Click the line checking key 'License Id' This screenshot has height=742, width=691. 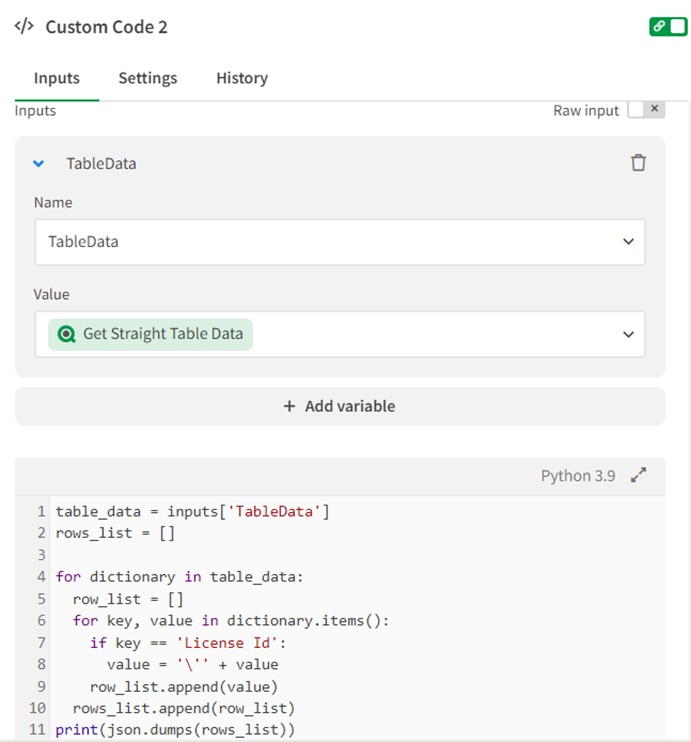click(x=188, y=643)
